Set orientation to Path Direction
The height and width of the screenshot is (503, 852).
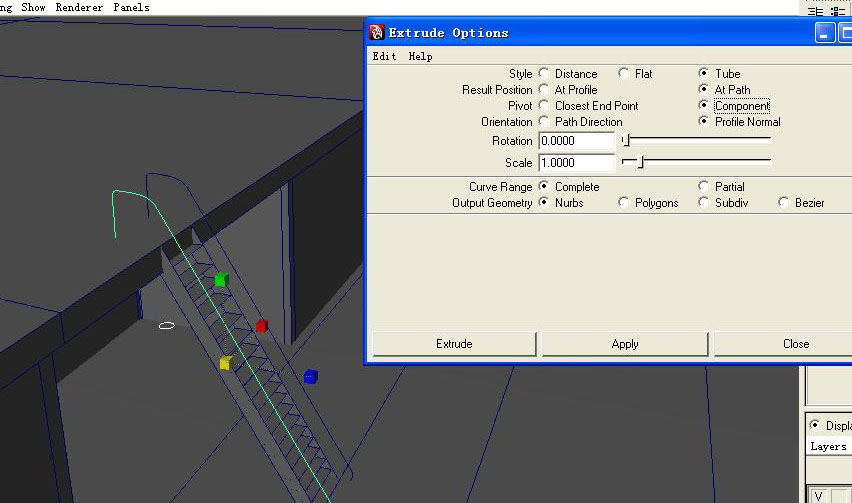pos(543,121)
